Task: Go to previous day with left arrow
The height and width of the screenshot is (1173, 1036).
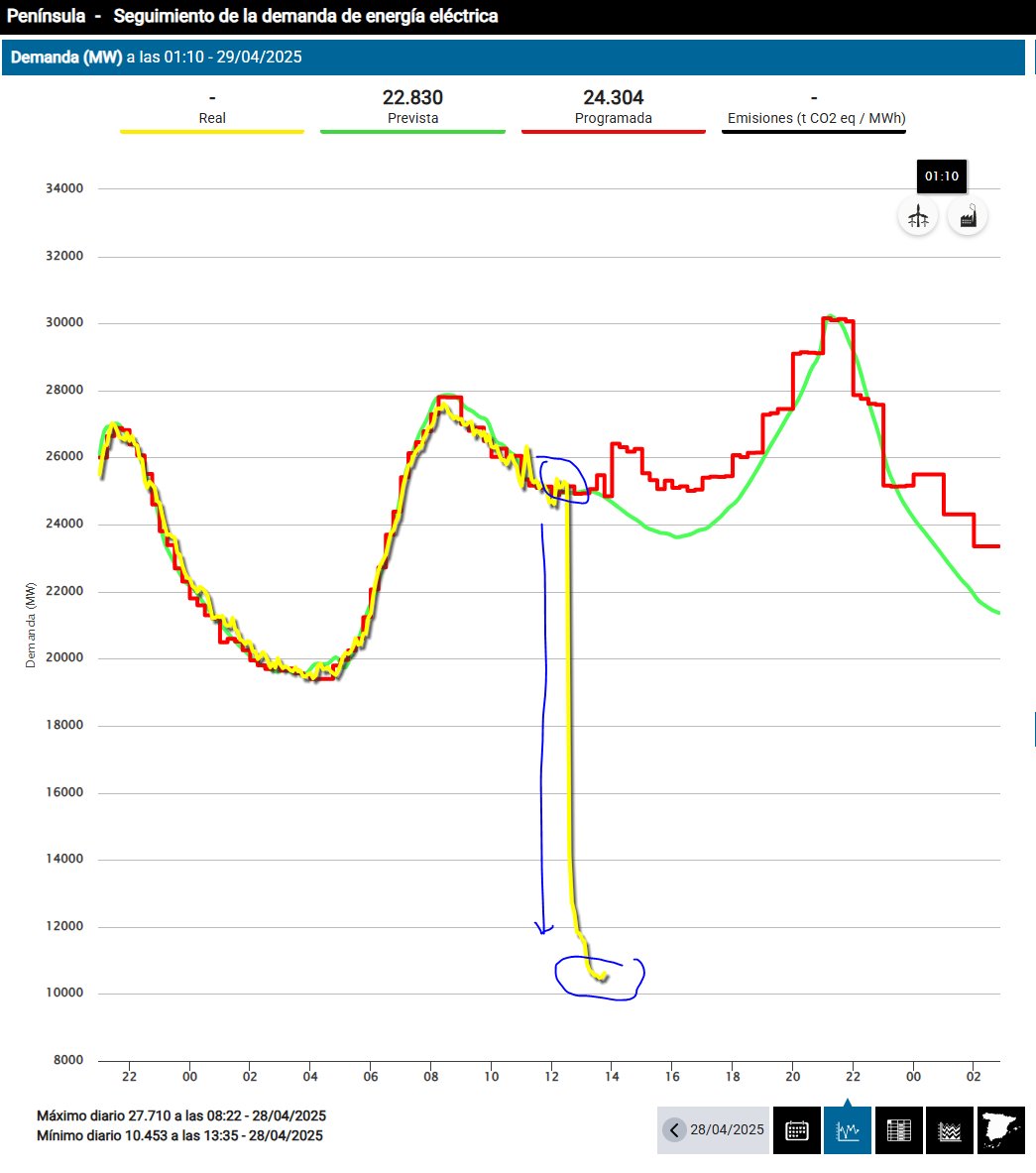Action: (x=674, y=1130)
